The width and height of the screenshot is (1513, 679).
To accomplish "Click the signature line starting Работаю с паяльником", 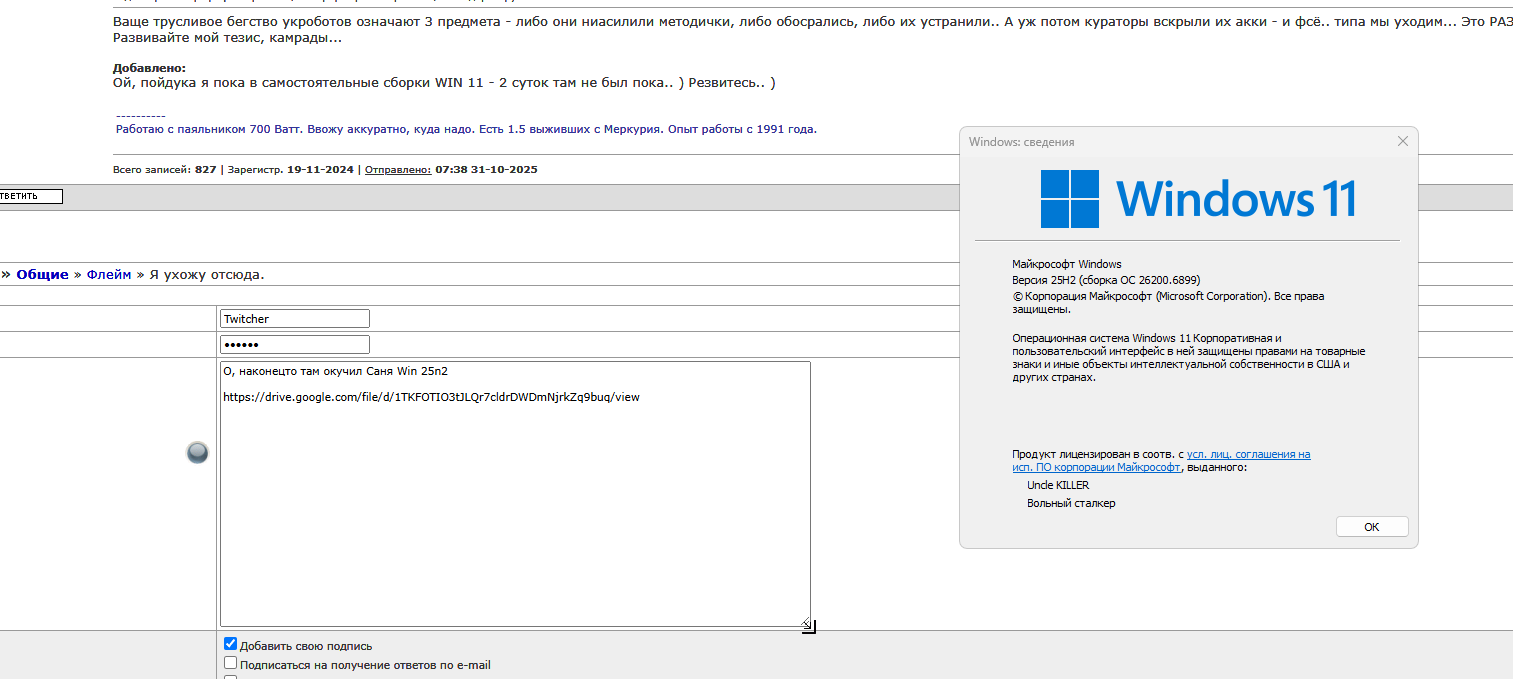I will click(466, 129).
